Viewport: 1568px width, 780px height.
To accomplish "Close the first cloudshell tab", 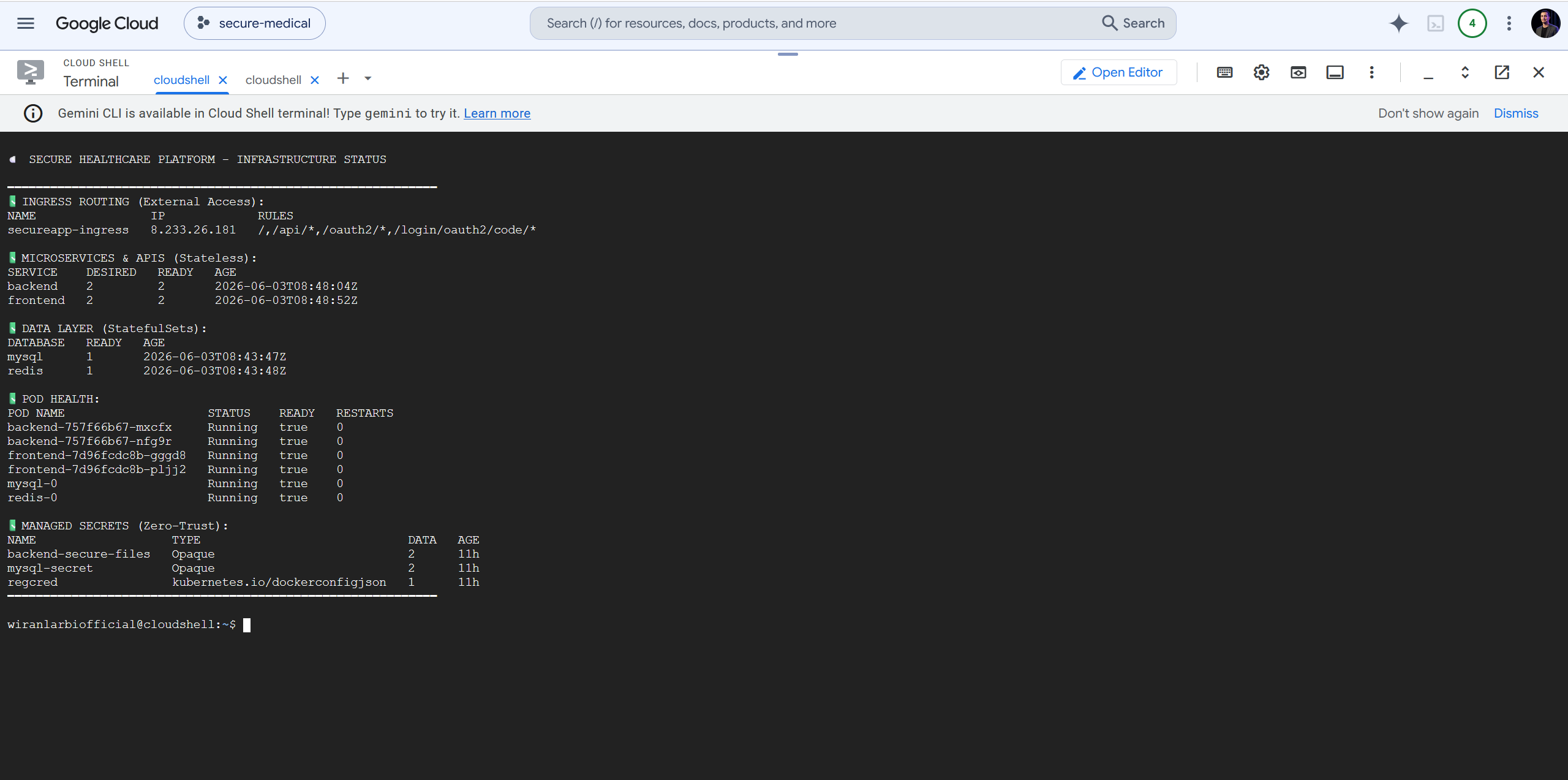I will tap(223, 80).
